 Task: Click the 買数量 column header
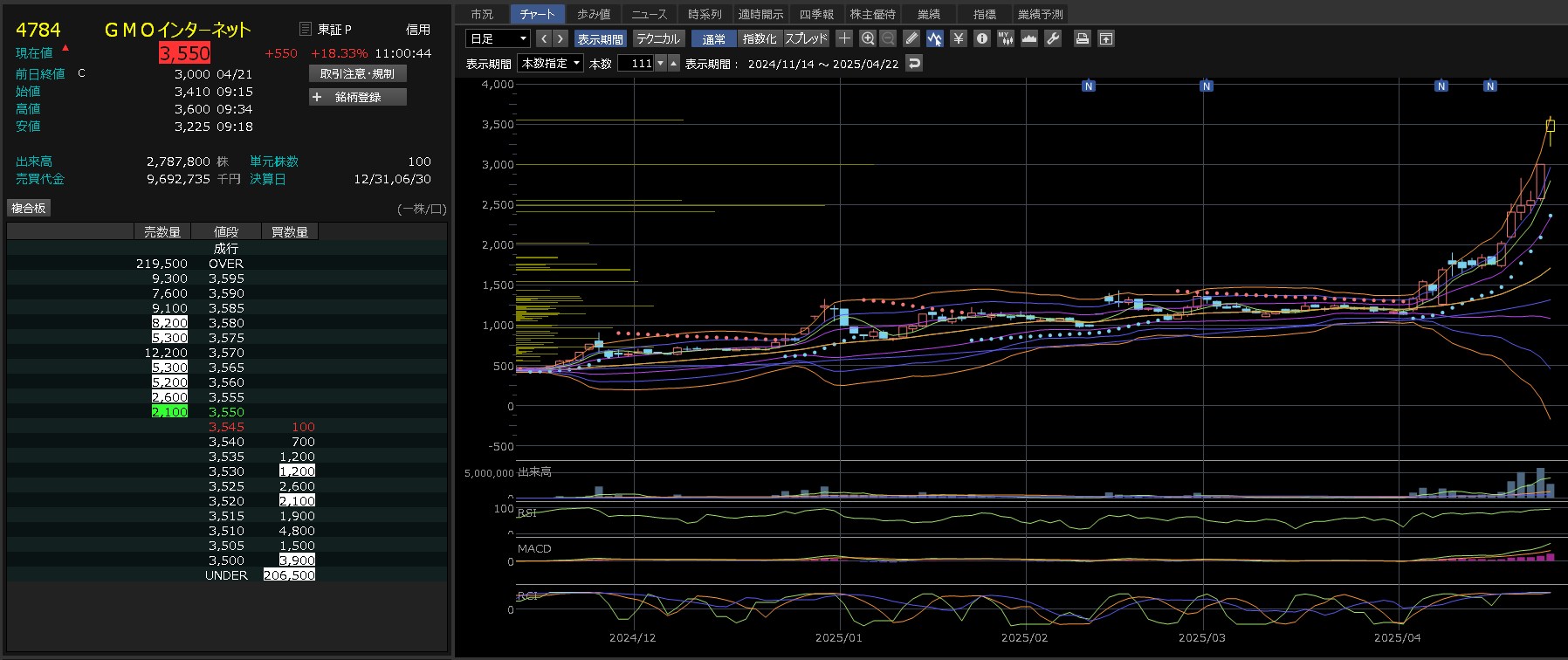point(290,232)
